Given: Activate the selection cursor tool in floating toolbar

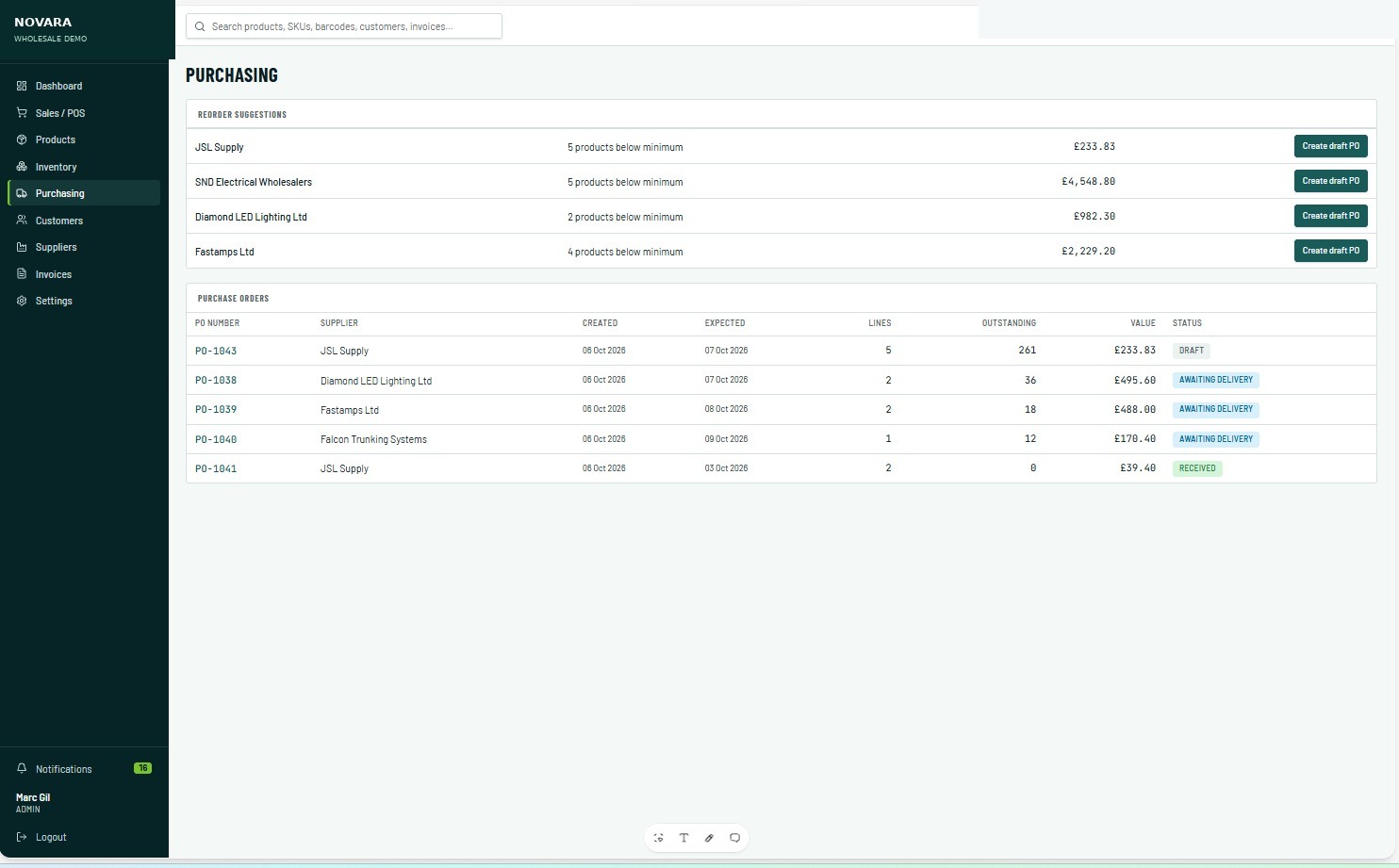Looking at the screenshot, I should coord(659,838).
